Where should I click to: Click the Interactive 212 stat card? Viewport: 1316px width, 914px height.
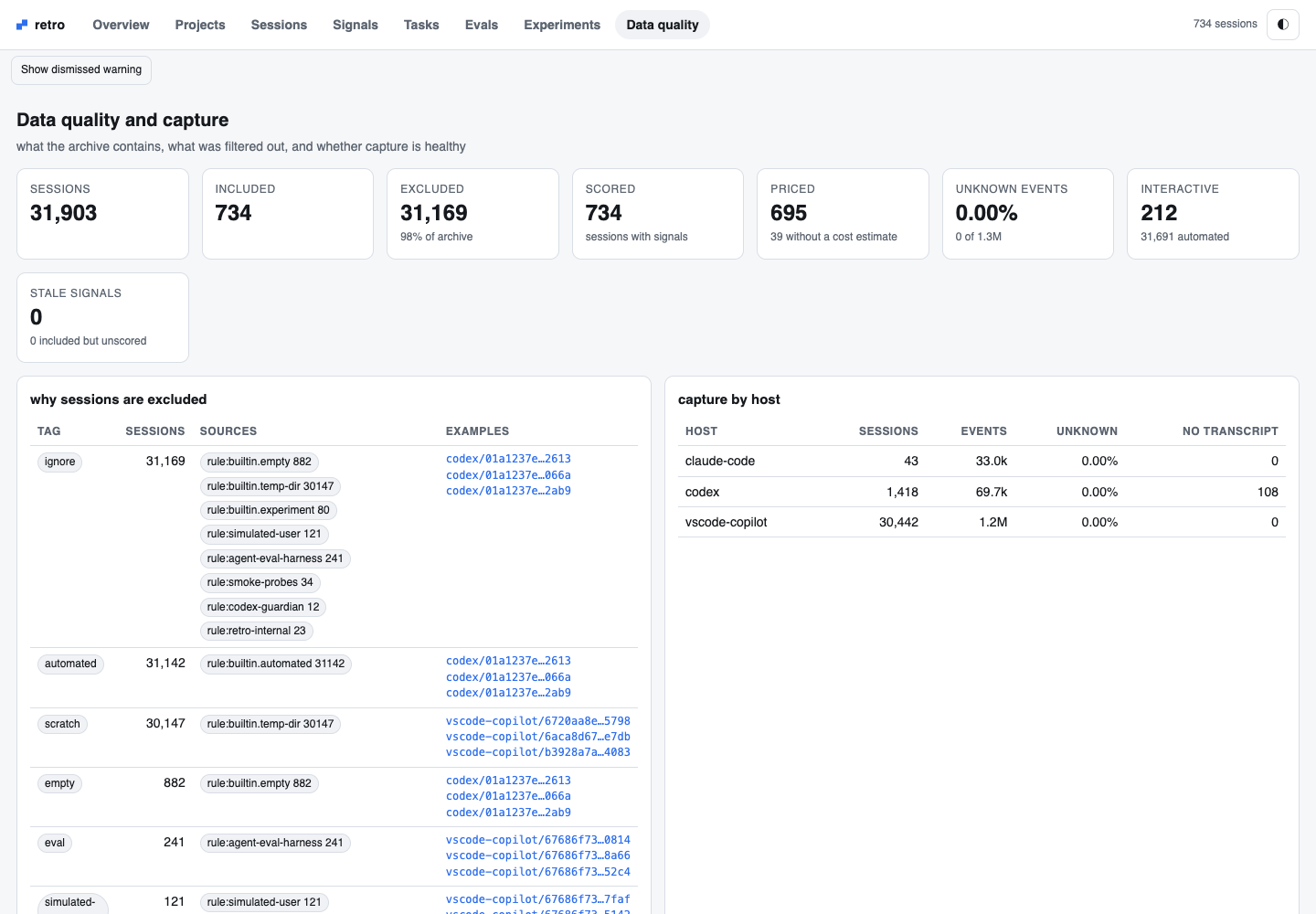[x=1213, y=214]
